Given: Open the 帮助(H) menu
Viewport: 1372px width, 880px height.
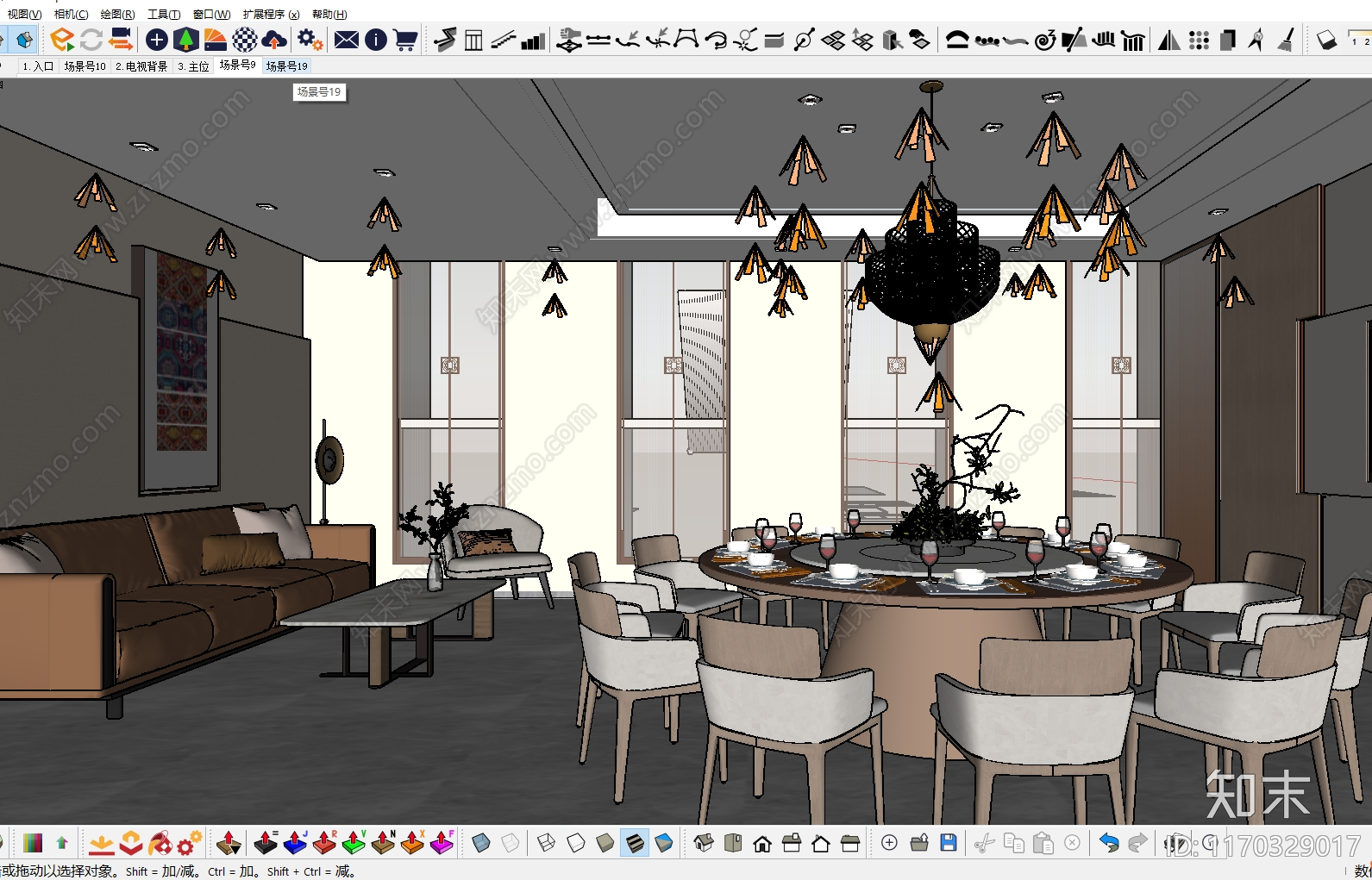Looking at the screenshot, I should click(x=329, y=15).
